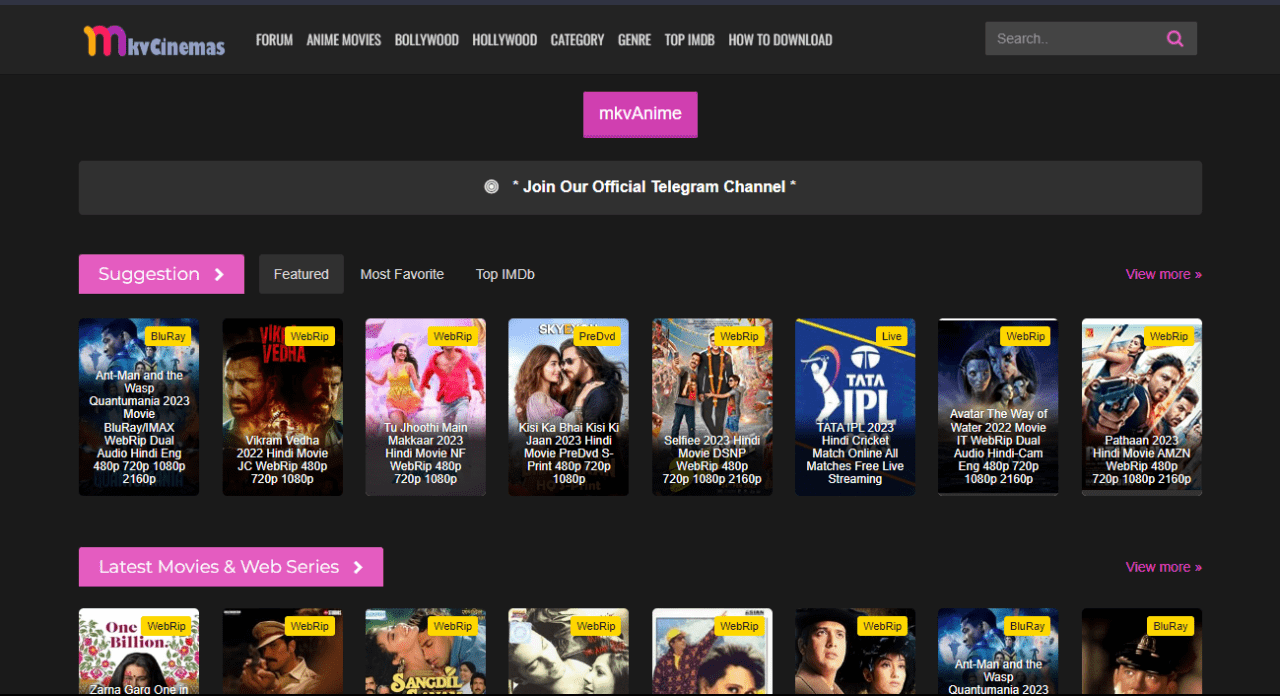Switch to the Most Favorite tab
Image resolution: width=1280 pixels, height=696 pixels.
point(402,273)
